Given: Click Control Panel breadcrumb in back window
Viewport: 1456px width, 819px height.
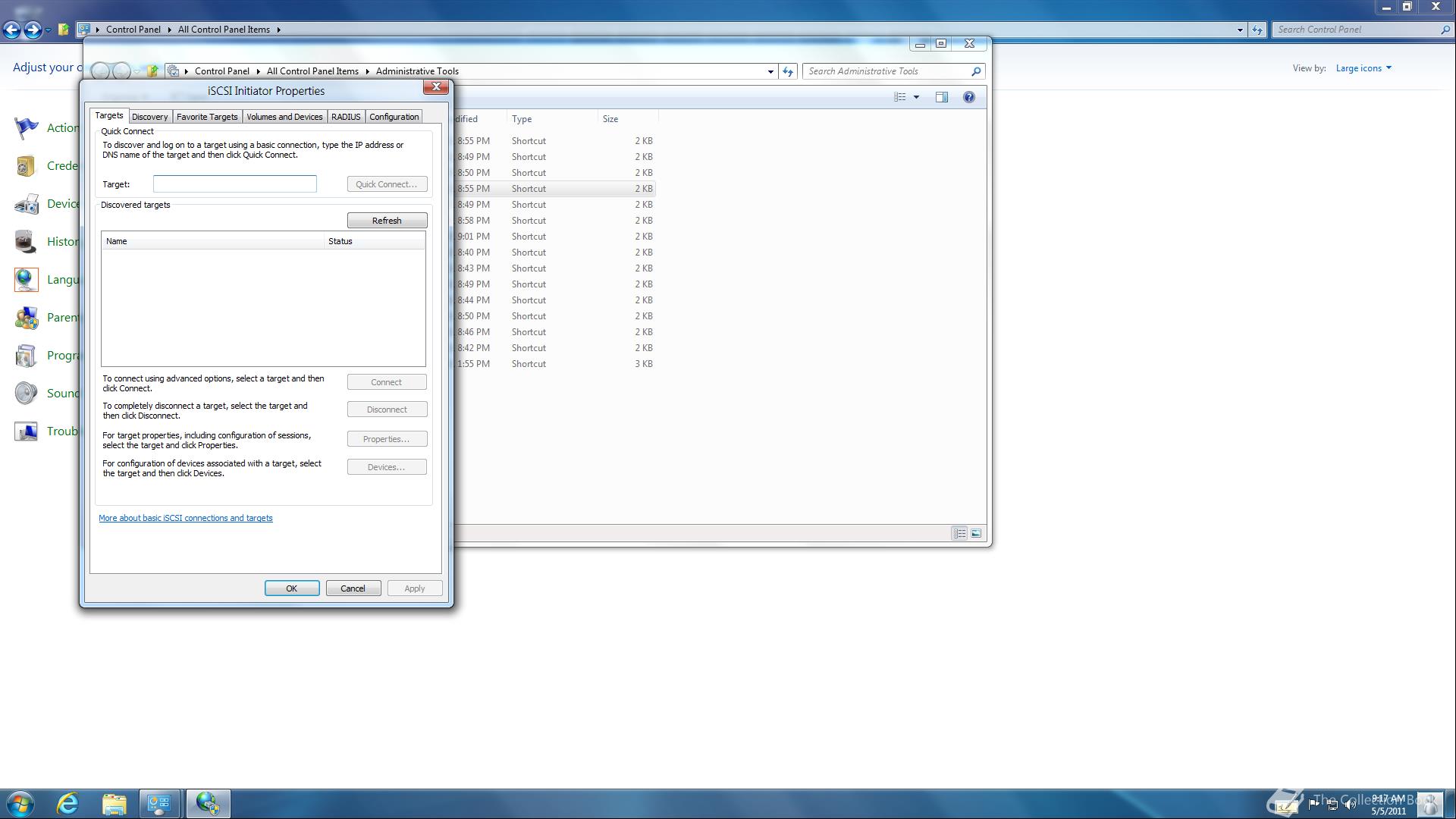Looking at the screenshot, I should tap(133, 30).
